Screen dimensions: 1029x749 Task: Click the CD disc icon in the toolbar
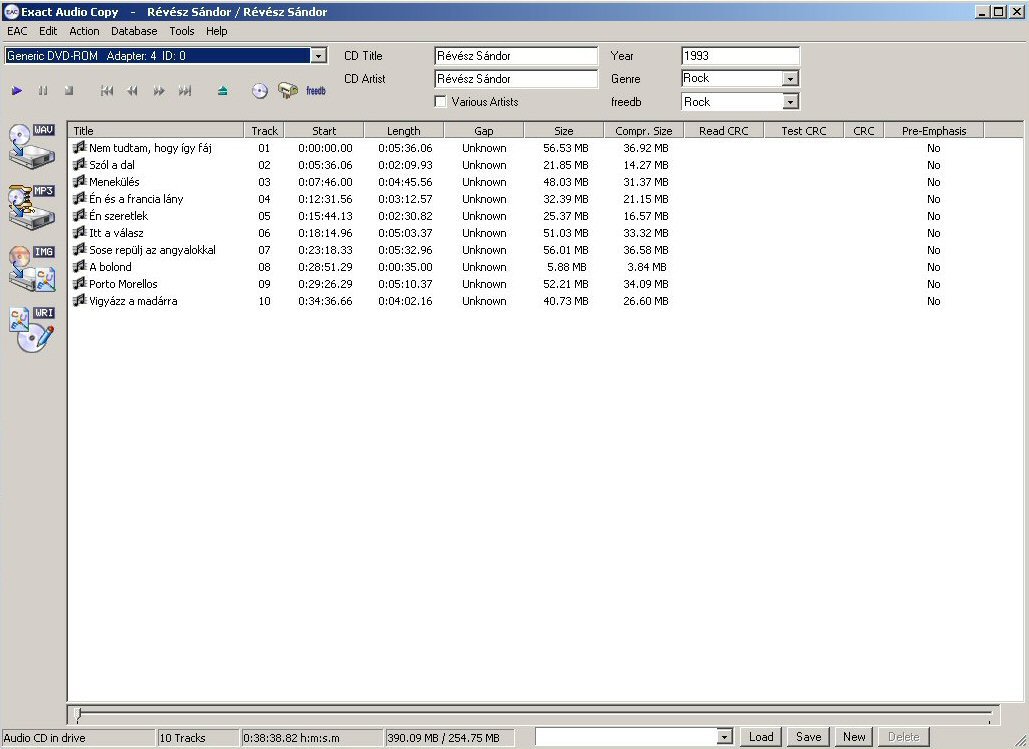pyautogui.click(x=260, y=91)
